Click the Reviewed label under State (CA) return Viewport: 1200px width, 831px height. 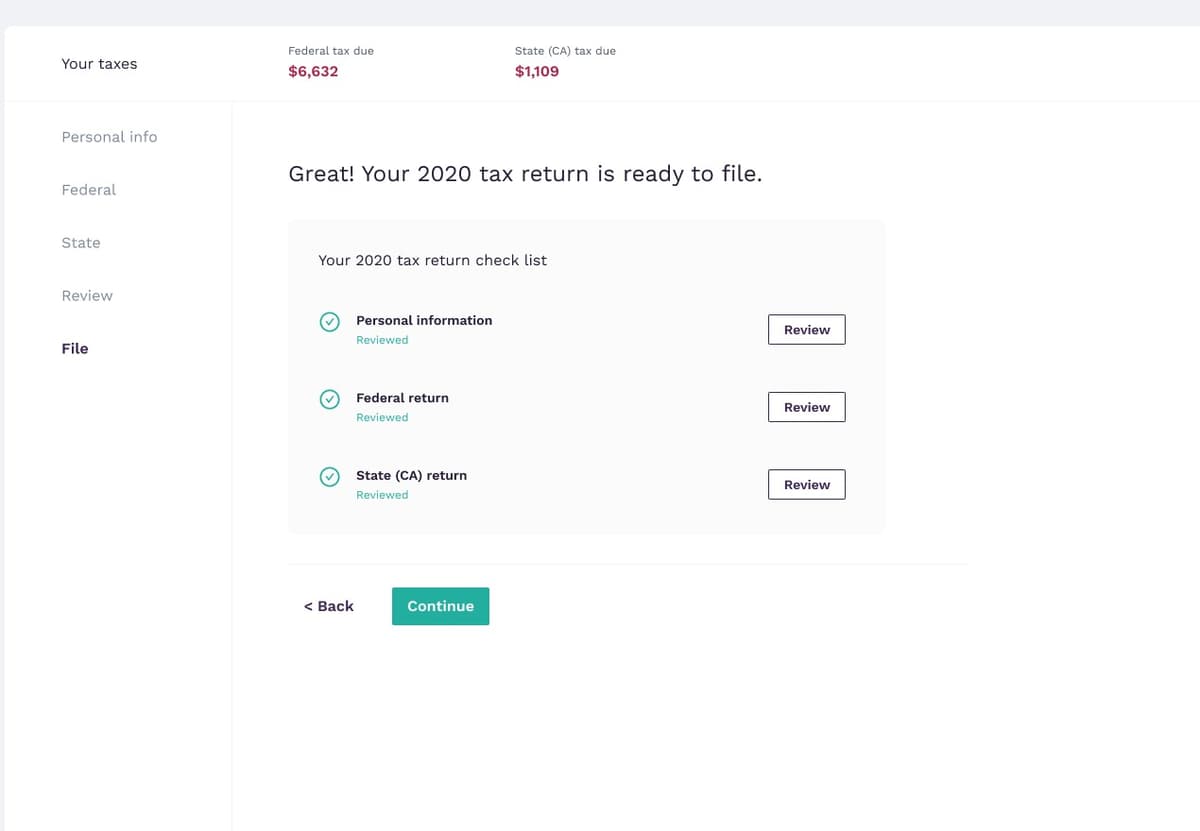tap(382, 494)
